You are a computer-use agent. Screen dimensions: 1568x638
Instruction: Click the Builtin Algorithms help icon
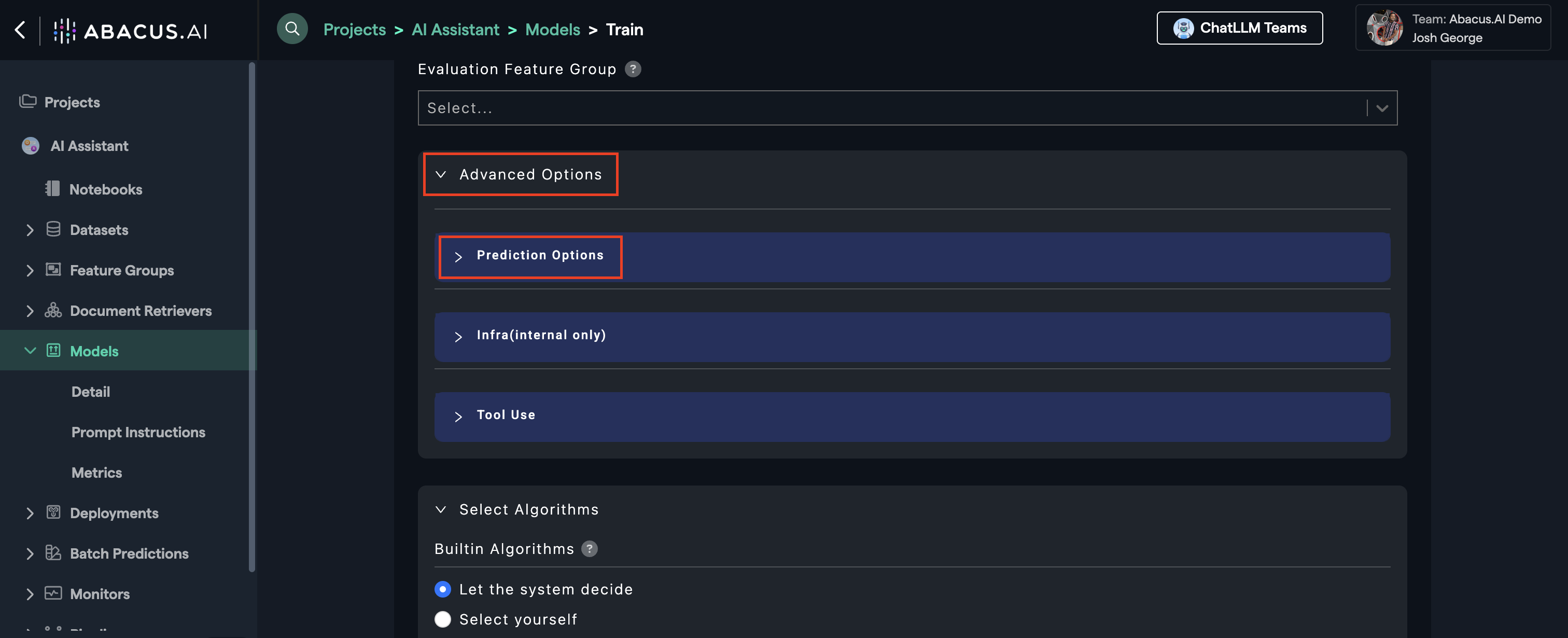[589, 549]
